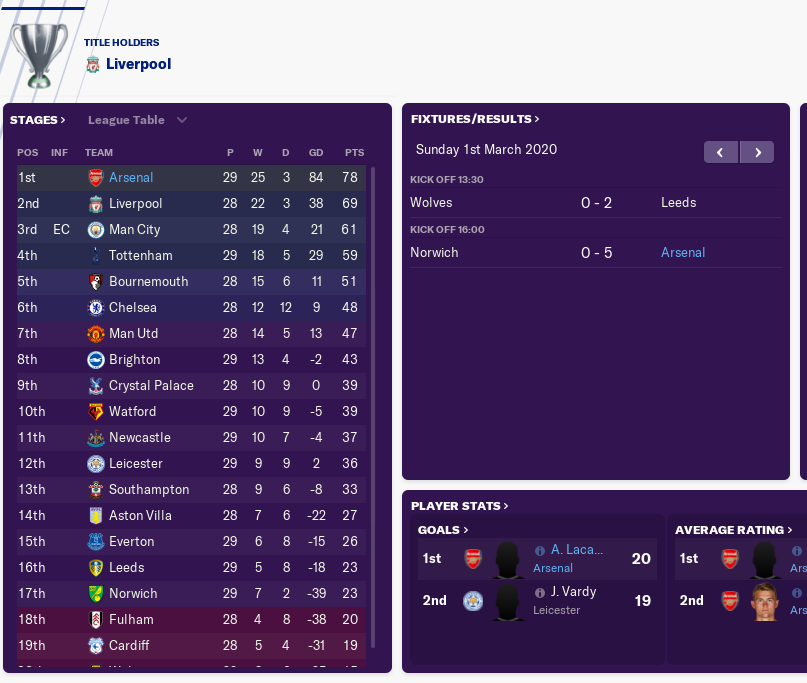The width and height of the screenshot is (807, 683).
Task: Click the silver trophy image
Action: click(39, 56)
